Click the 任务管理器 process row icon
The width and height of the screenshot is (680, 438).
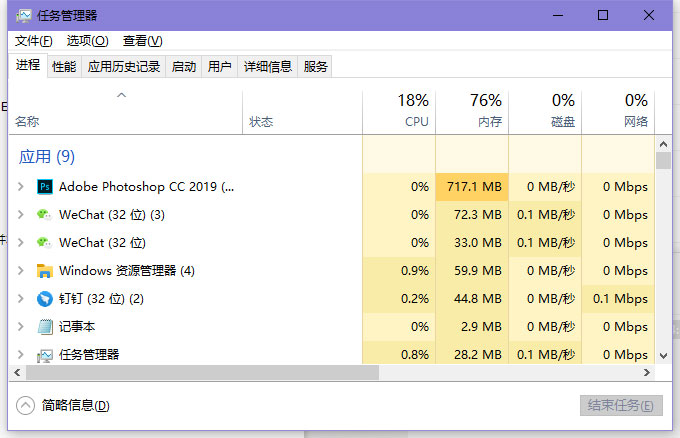pyautogui.click(x=45, y=355)
